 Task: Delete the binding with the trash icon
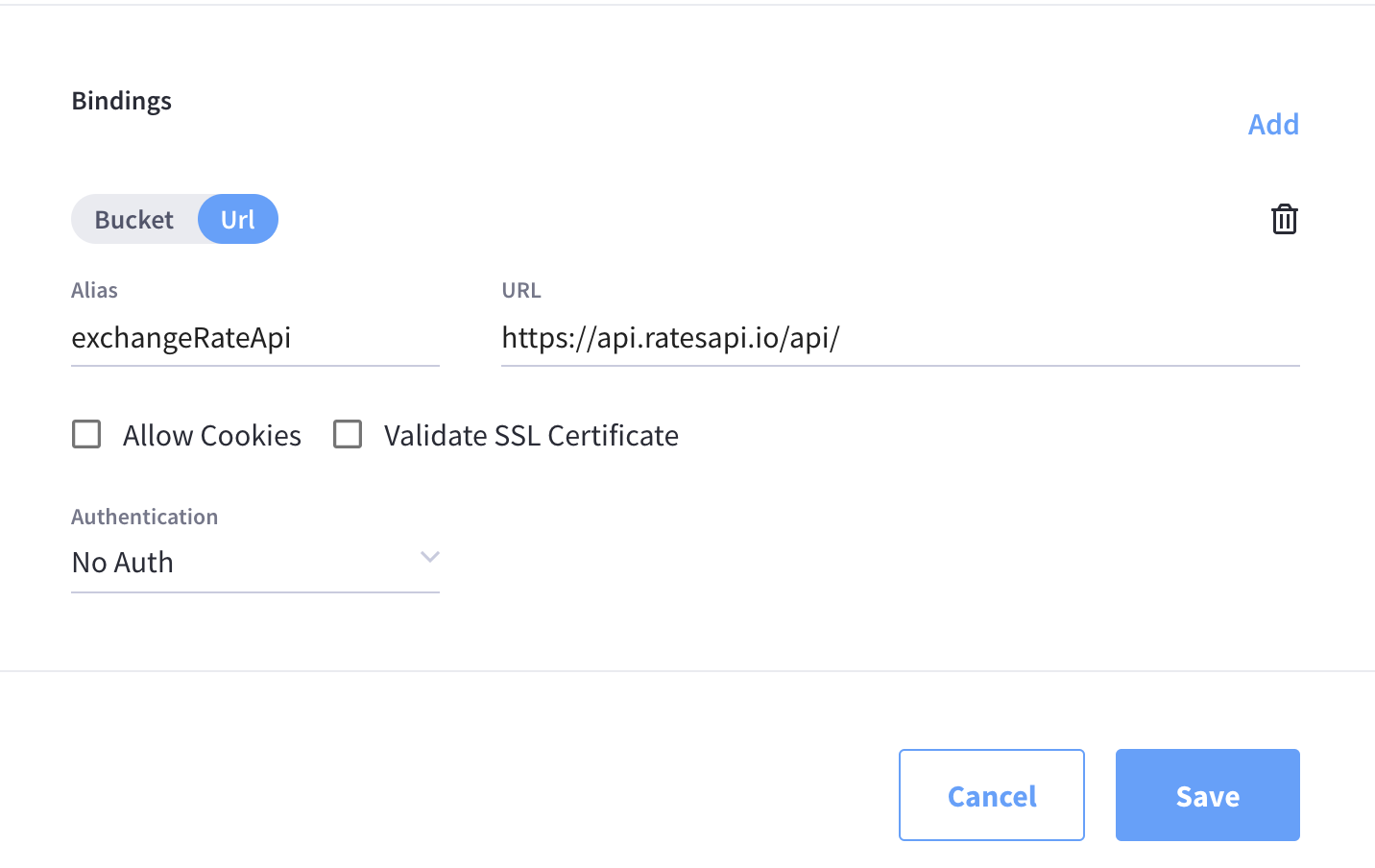point(1284,219)
